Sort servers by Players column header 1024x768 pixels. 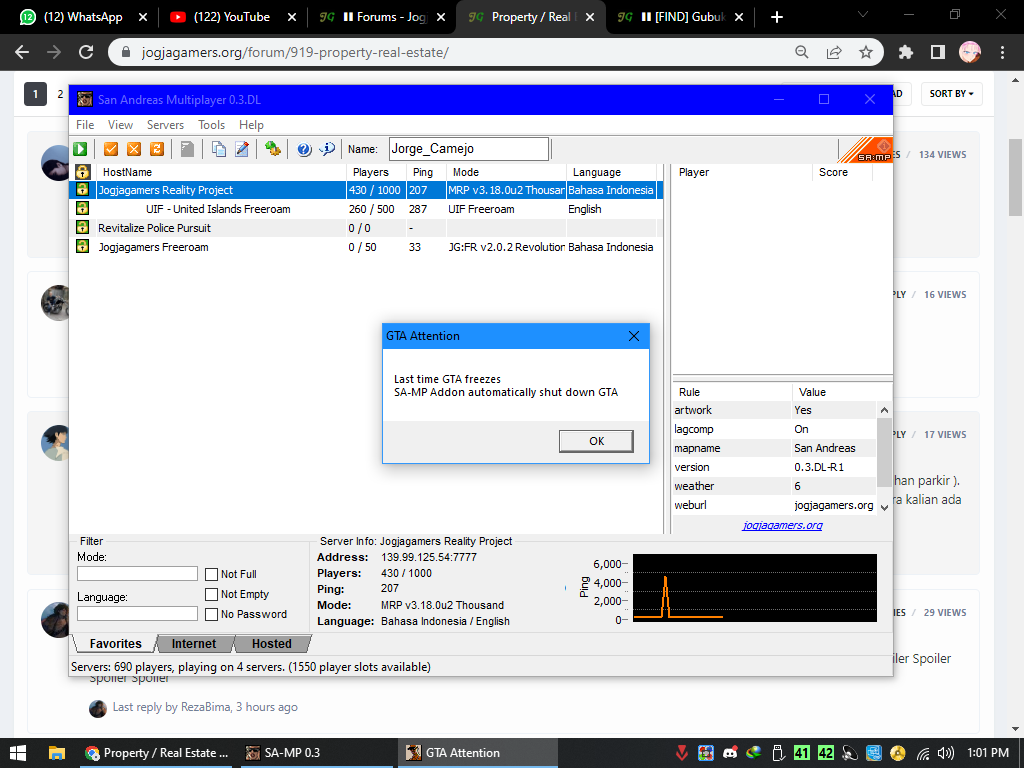click(376, 172)
